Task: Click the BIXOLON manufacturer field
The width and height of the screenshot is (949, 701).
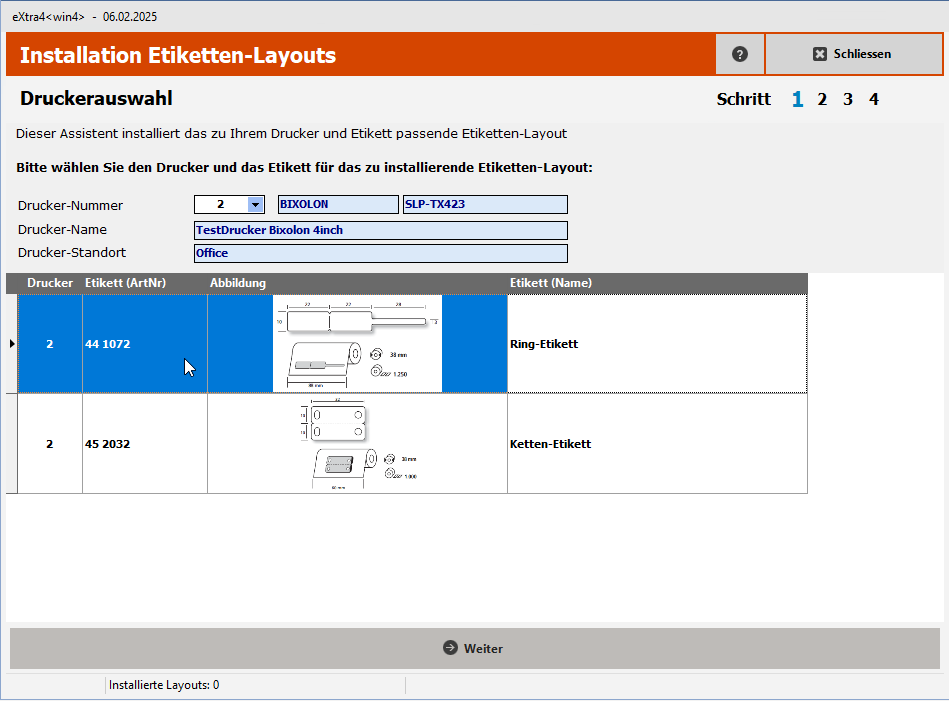Action: click(337, 204)
